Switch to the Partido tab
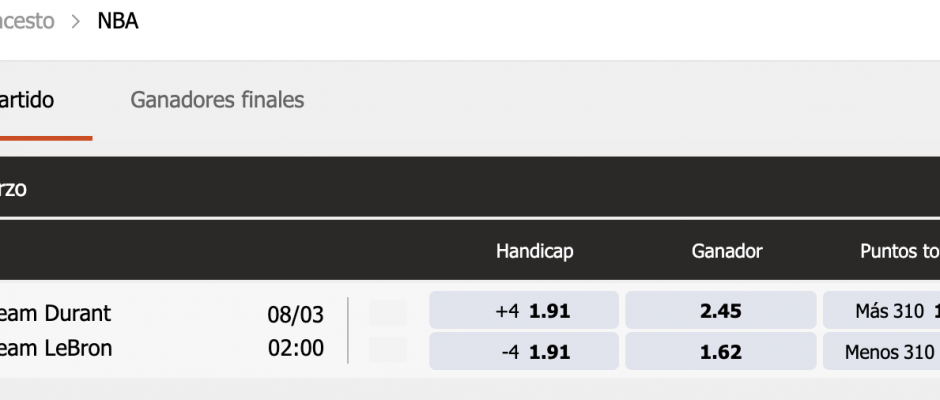 pos(27,100)
